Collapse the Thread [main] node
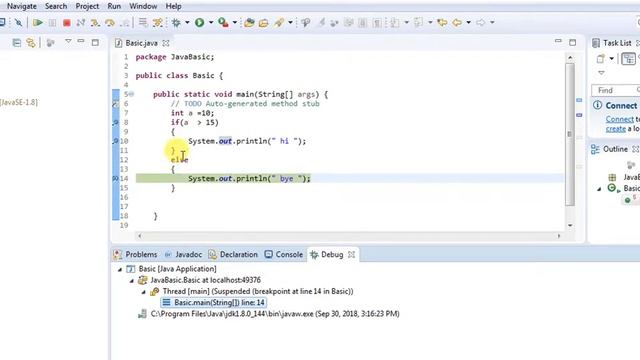The width and height of the screenshot is (640, 360). point(143,292)
